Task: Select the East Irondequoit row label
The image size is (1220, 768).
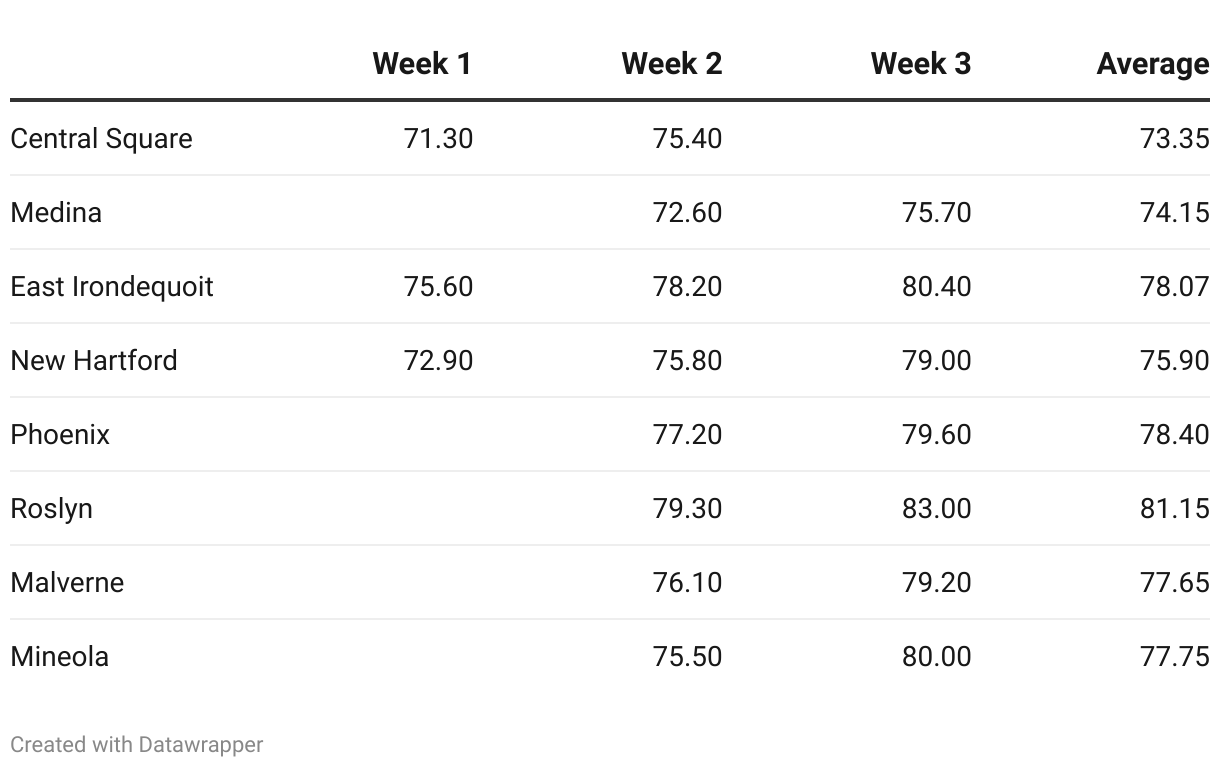Action: point(112,286)
